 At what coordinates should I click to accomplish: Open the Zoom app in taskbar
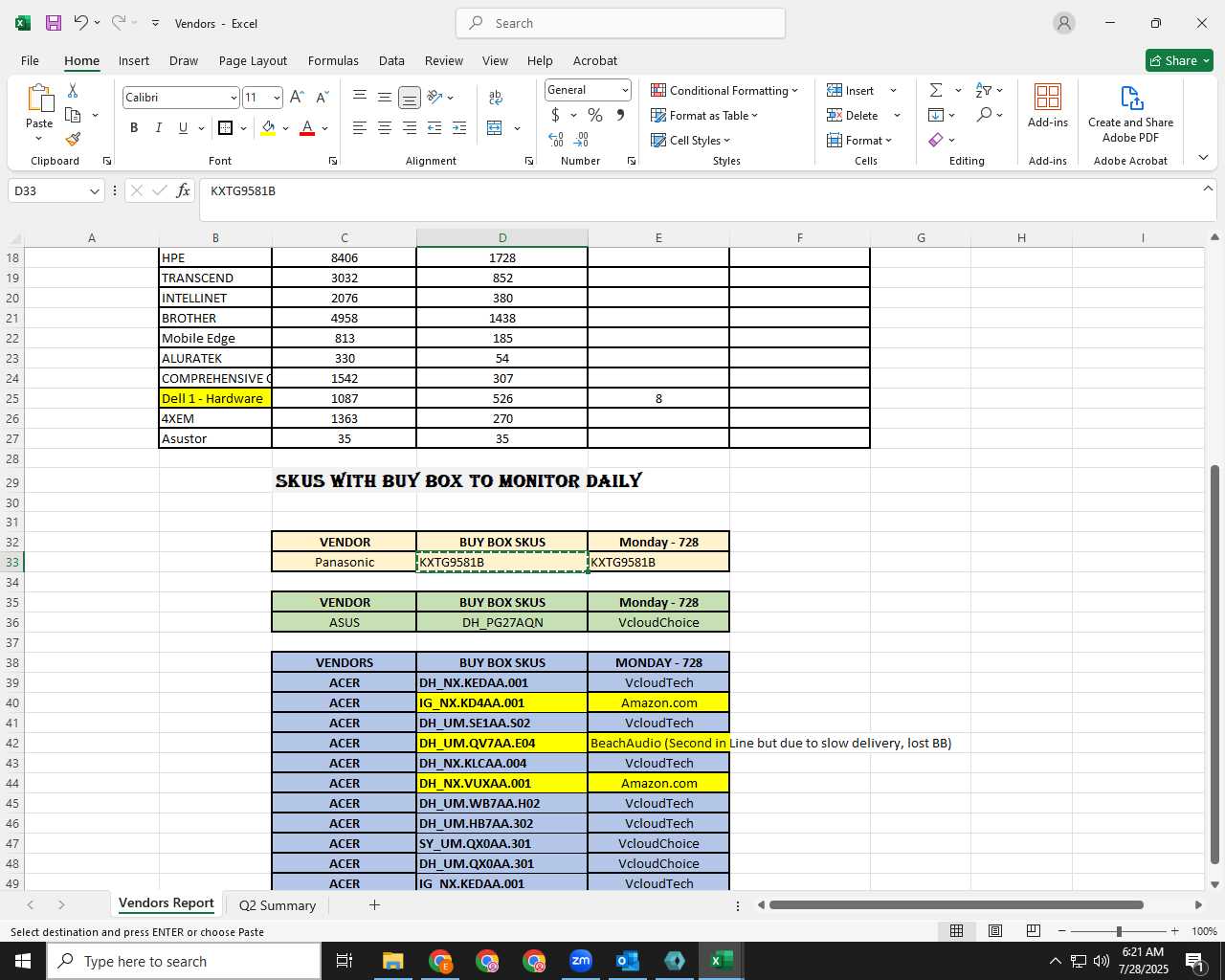pyautogui.click(x=581, y=961)
